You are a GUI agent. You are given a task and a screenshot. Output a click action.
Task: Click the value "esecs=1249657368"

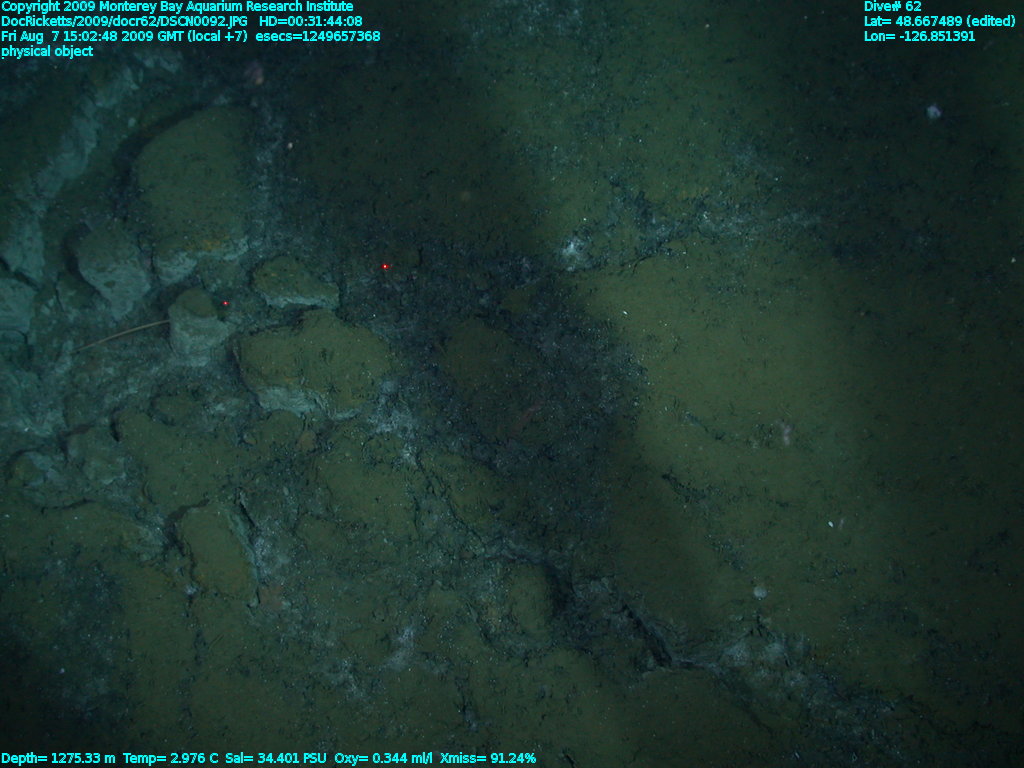pos(318,37)
